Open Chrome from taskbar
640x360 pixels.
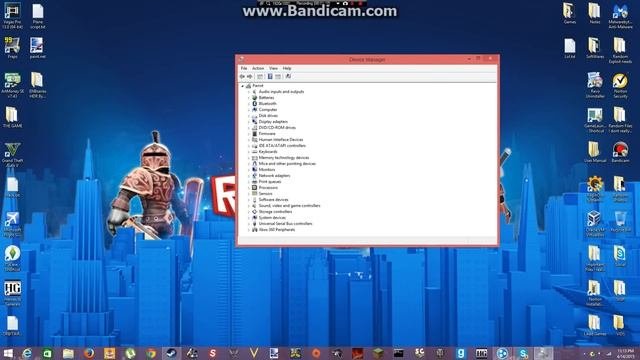[151, 353]
